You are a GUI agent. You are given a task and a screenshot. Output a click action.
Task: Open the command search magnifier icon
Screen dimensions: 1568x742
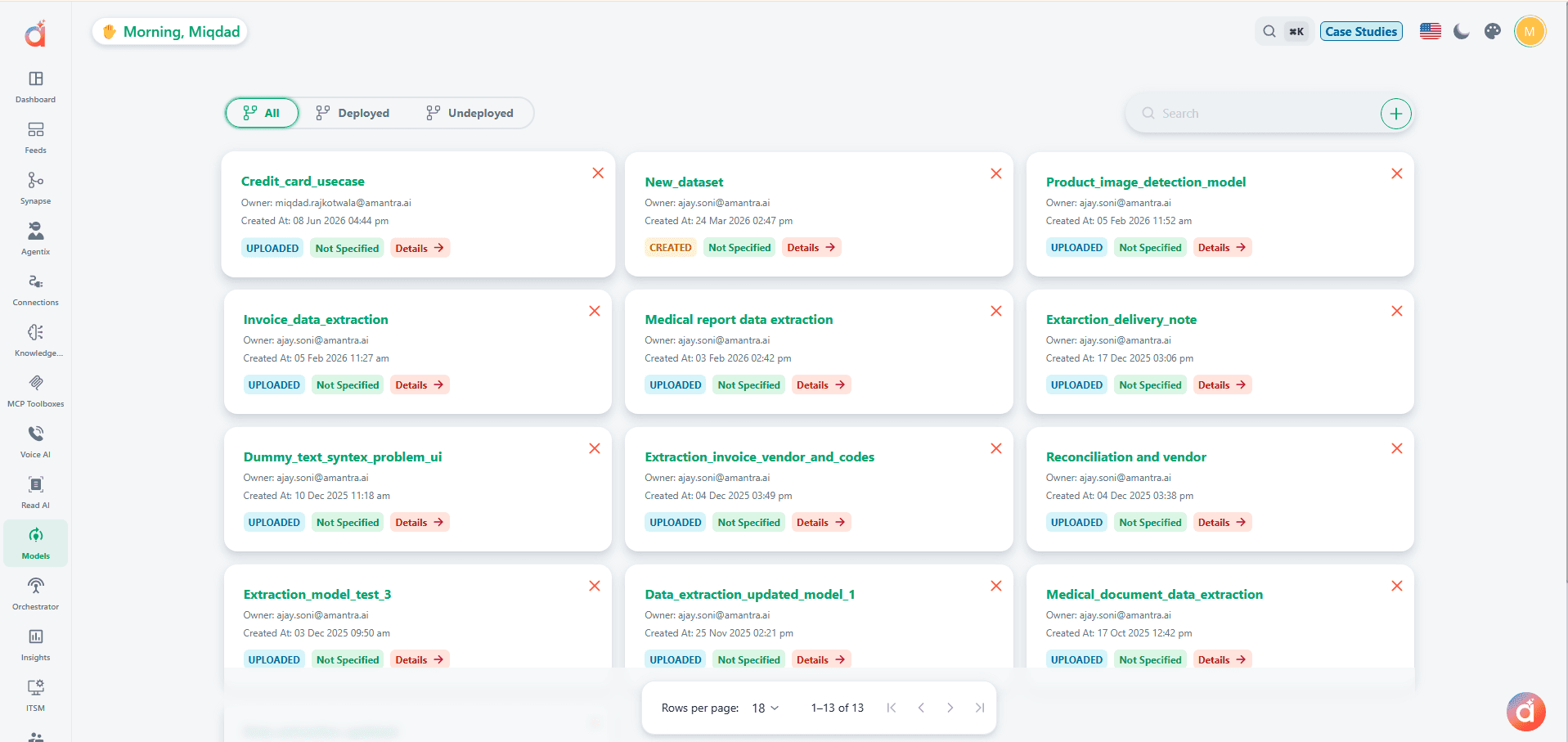point(1269,32)
